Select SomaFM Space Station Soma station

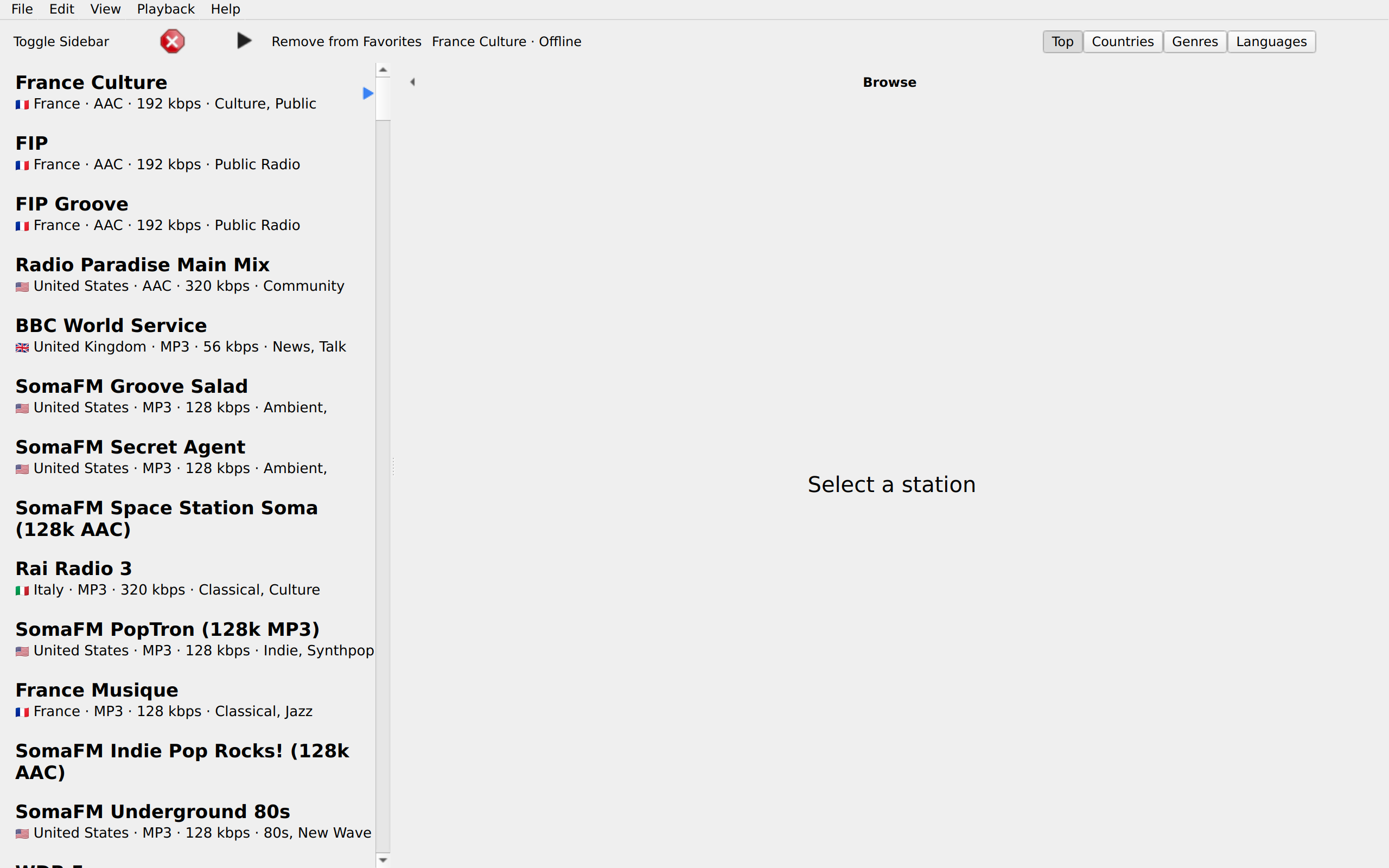(188, 519)
